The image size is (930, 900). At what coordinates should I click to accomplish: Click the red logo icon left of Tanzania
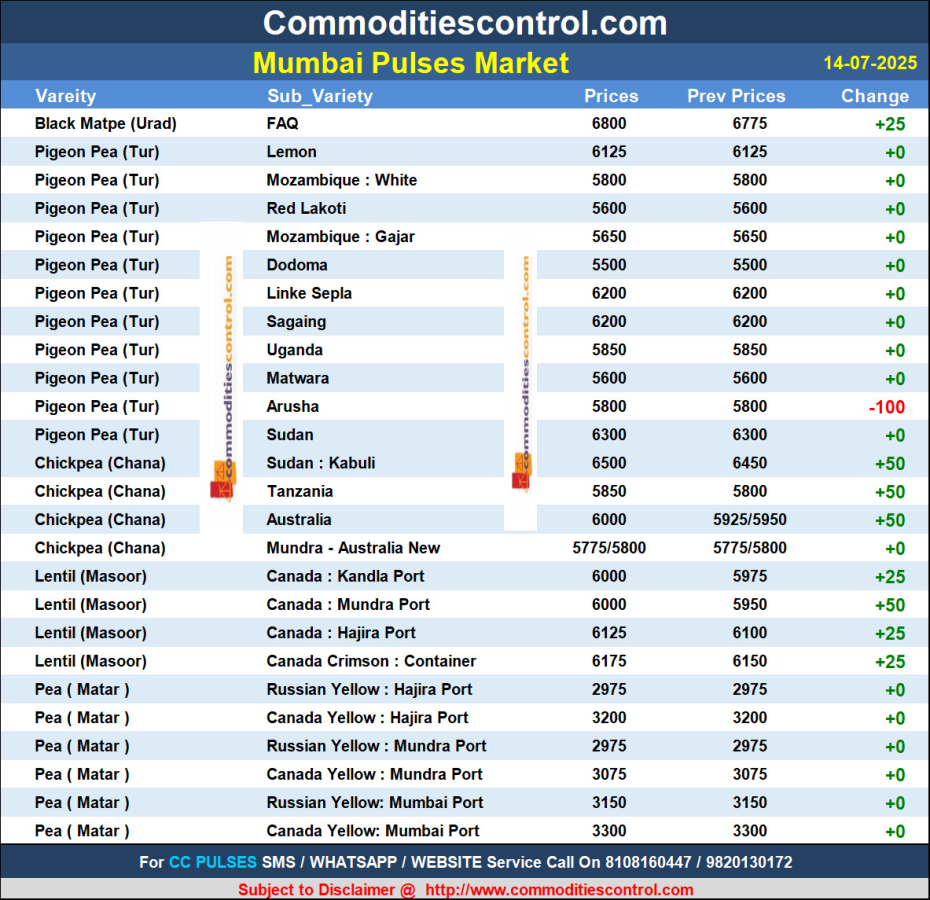click(220, 489)
